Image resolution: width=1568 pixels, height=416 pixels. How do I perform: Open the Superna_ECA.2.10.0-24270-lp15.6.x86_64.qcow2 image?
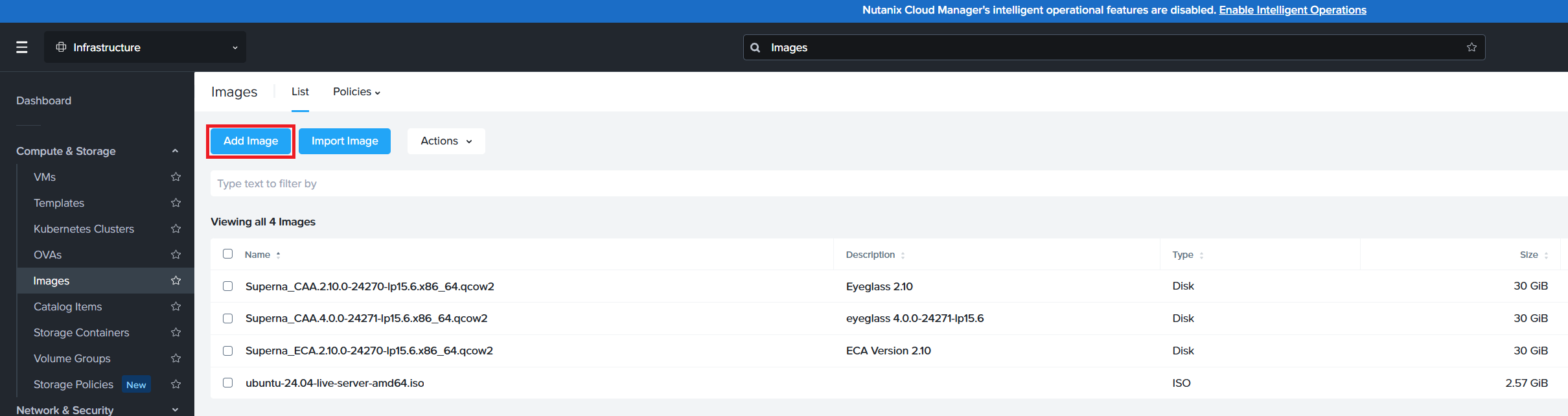[x=369, y=351]
